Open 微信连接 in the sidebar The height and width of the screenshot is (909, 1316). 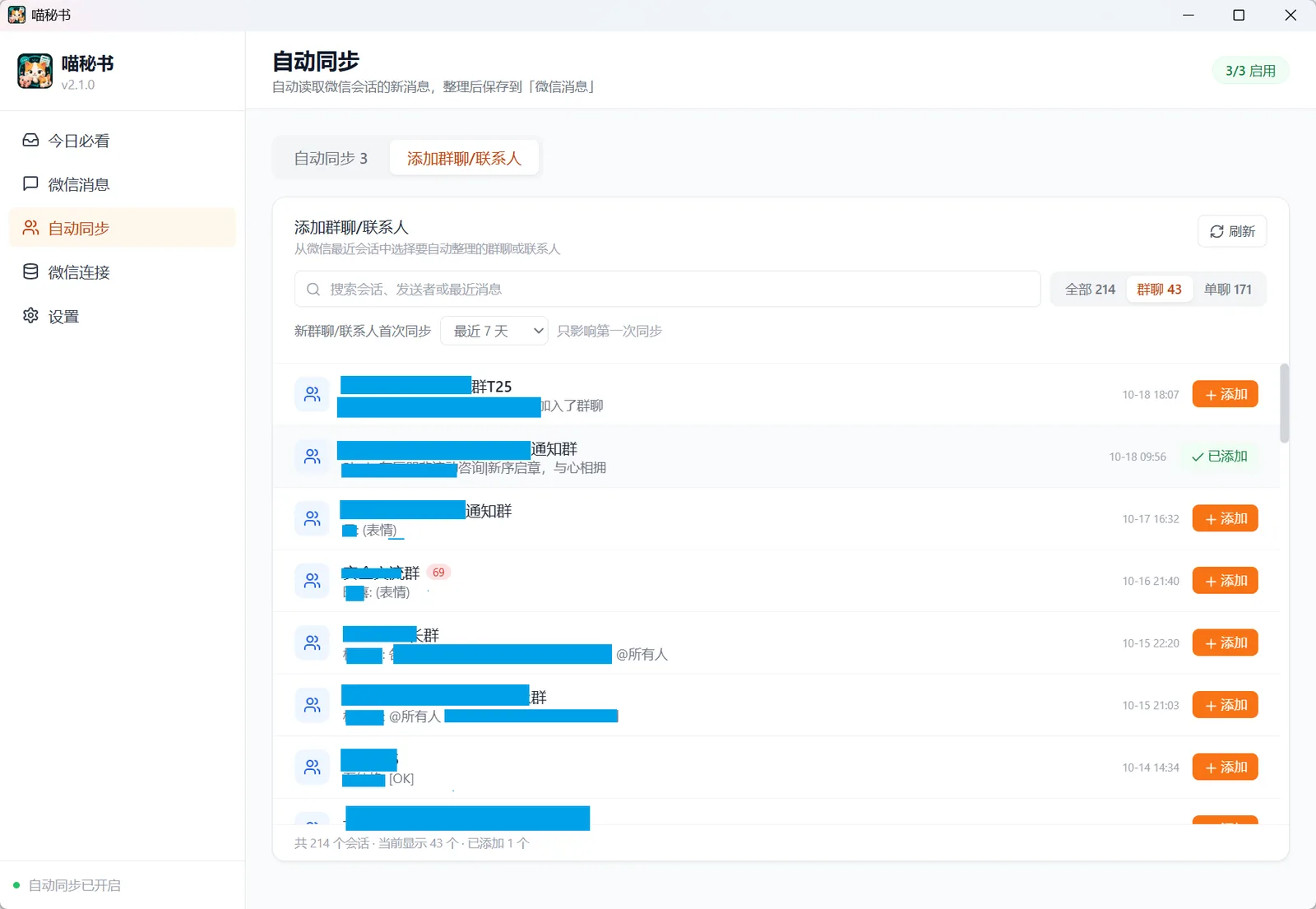[x=122, y=272]
